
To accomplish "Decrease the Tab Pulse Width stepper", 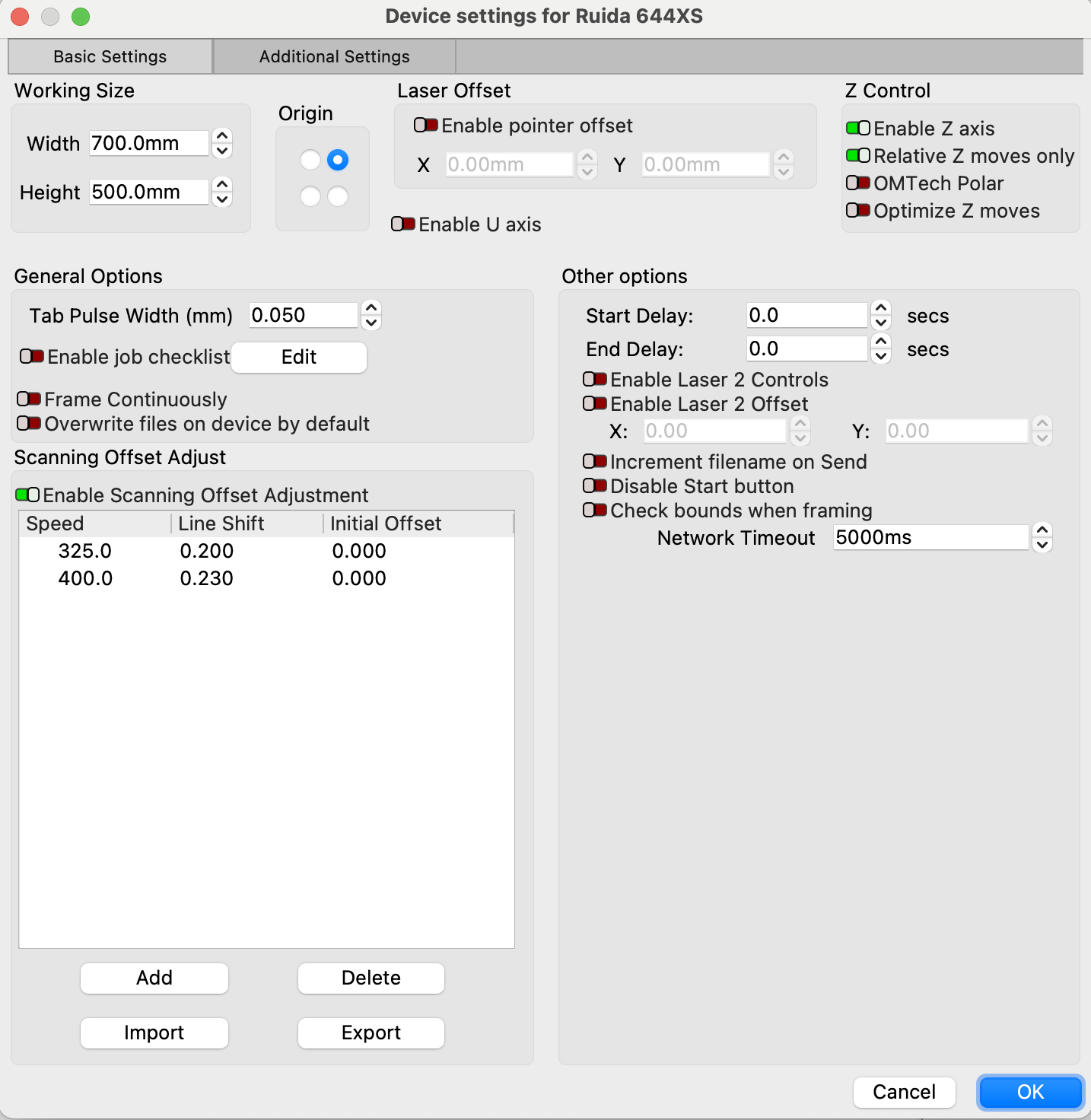I will (371, 322).
